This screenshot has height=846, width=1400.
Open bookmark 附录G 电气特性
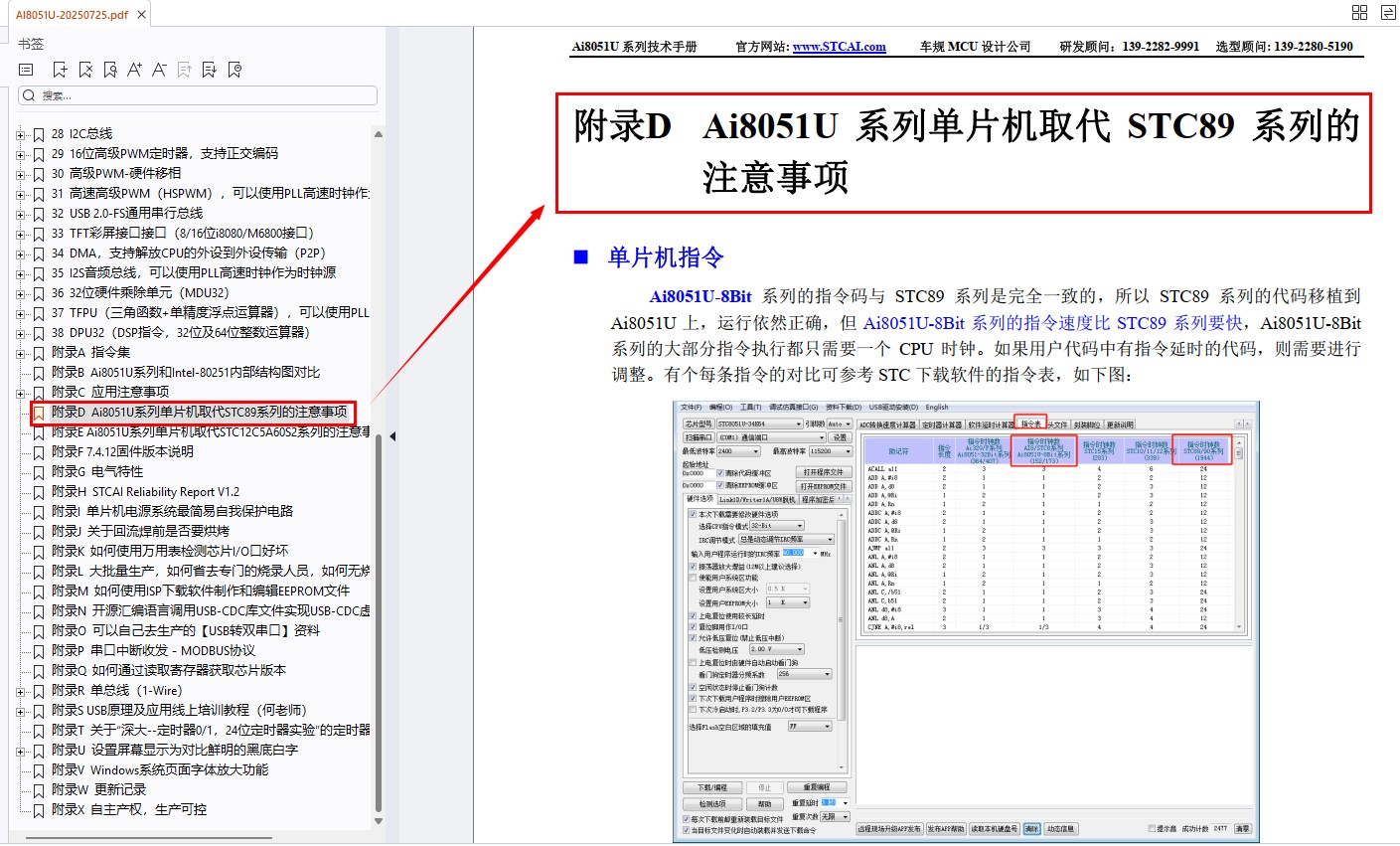point(97,471)
